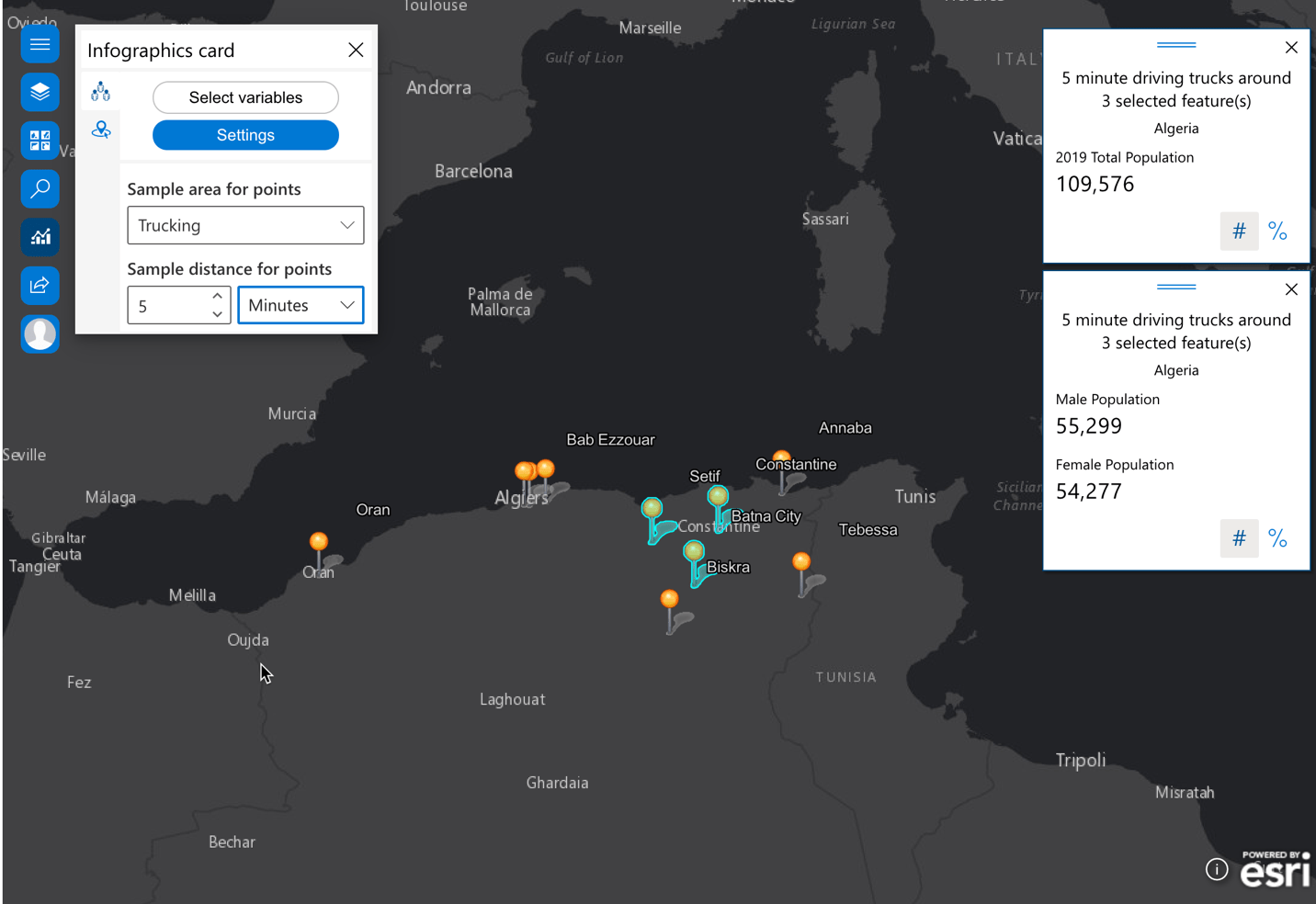This screenshot has height=904, width=1316.
Task: Open the search tool
Action: point(40,188)
